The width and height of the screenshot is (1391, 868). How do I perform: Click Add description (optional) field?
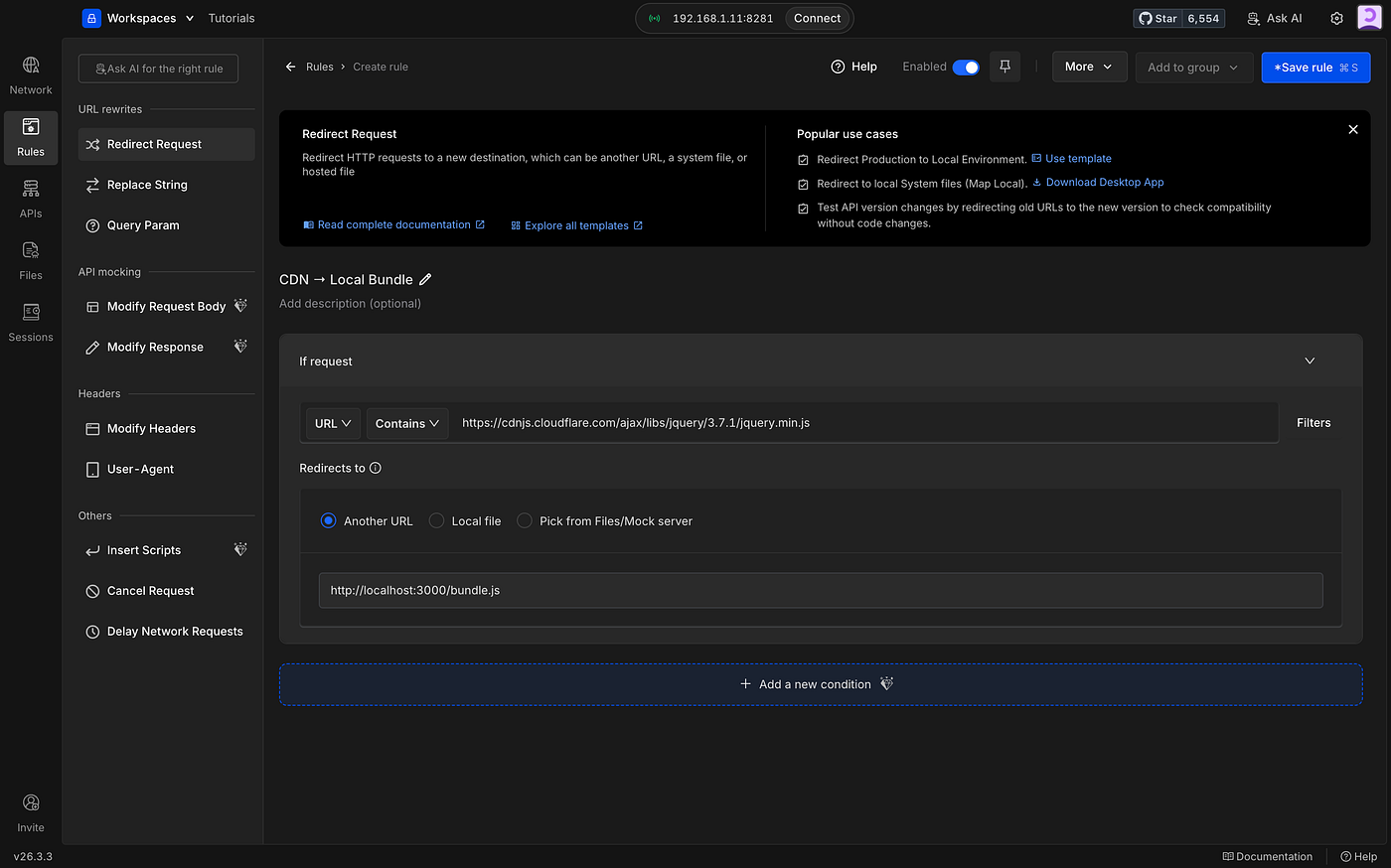[x=350, y=304]
